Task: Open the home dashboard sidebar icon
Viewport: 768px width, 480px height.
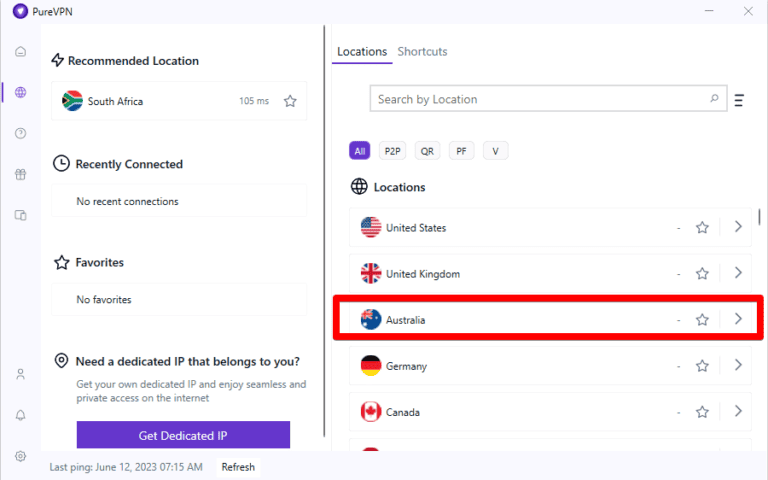Action: (x=21, y=52)
